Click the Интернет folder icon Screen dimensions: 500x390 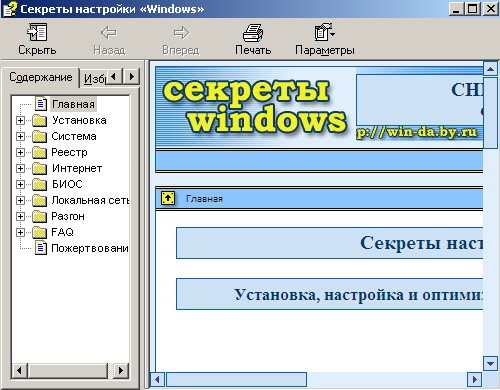coord(39,168)
